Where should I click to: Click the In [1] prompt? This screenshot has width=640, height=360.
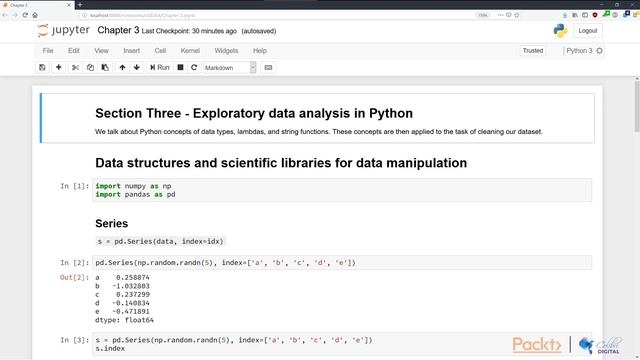(x=74, y=186)
